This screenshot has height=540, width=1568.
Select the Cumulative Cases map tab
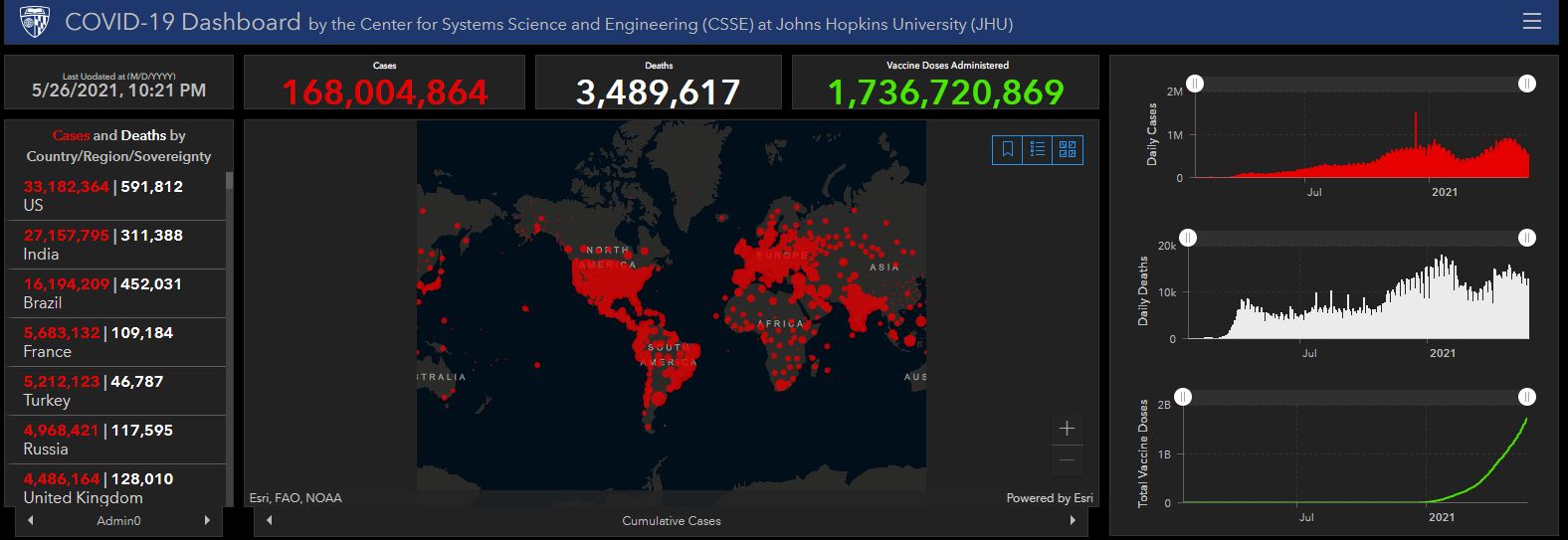[672, 521]
